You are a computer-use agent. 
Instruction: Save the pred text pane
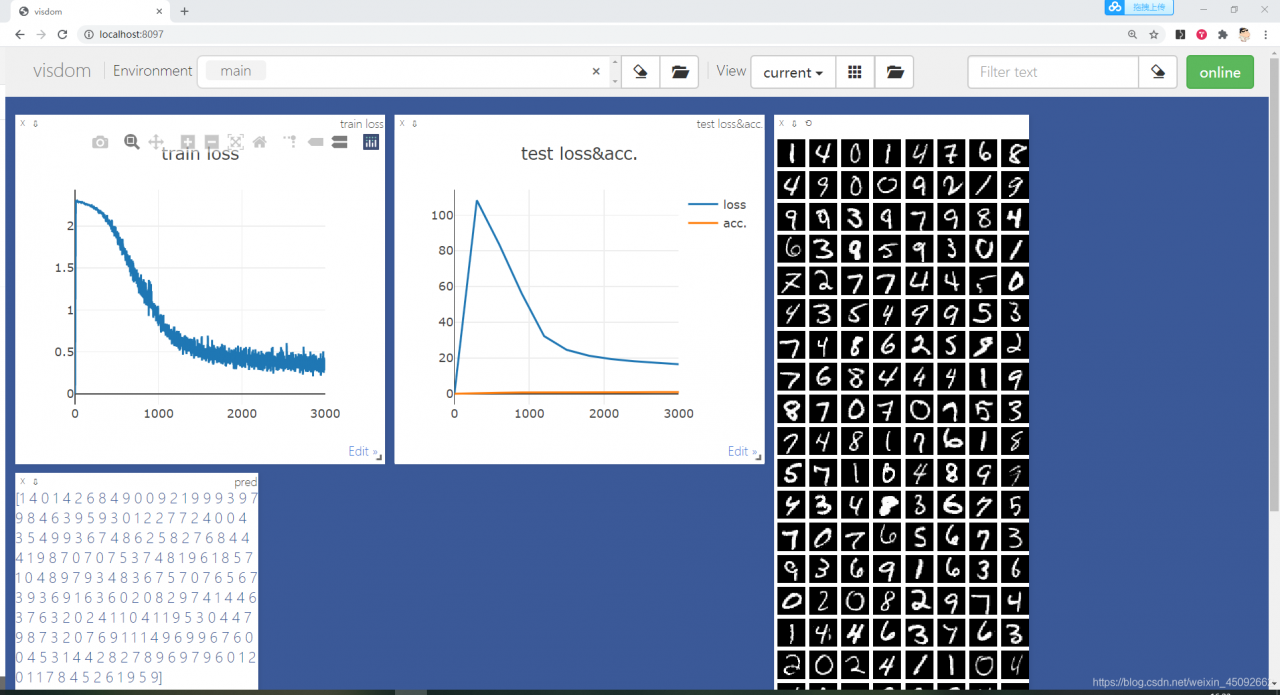pyautogui.click(x=35, y=482)
